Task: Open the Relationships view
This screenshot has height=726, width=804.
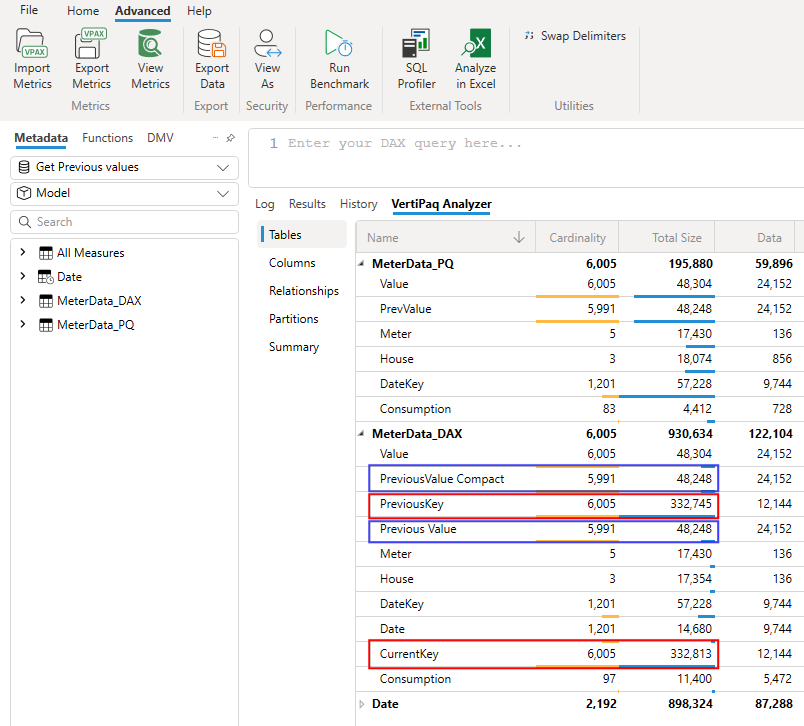Action: pyautogui.click(x=304, y=291)
